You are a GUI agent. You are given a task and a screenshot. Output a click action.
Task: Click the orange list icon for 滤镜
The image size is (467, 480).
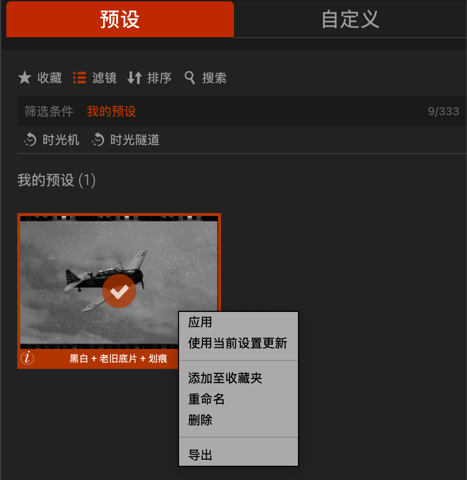(x=79, y=78)
